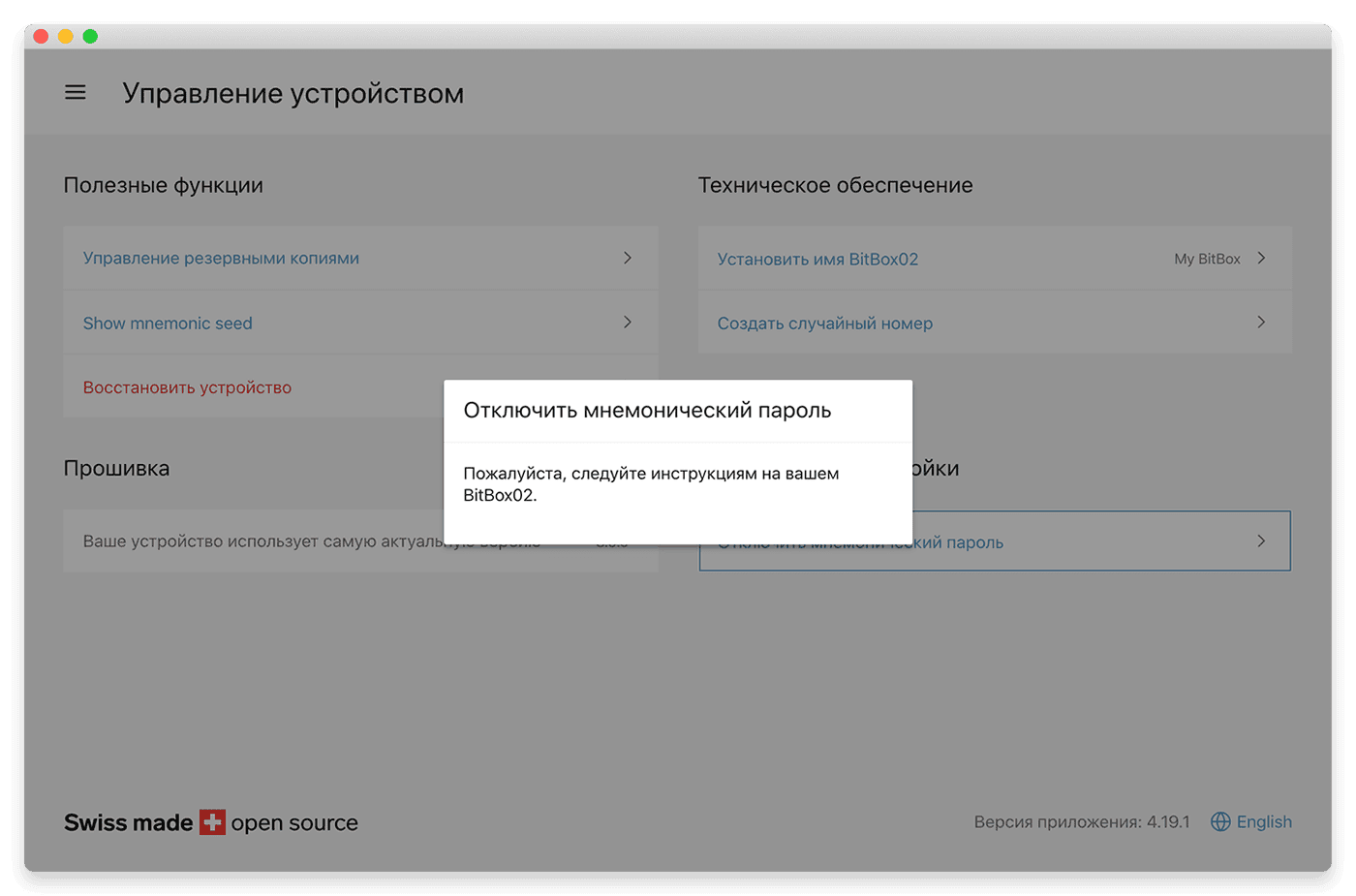
Task: Minimize window with yellow button
Action: click(x=65, y=36)
